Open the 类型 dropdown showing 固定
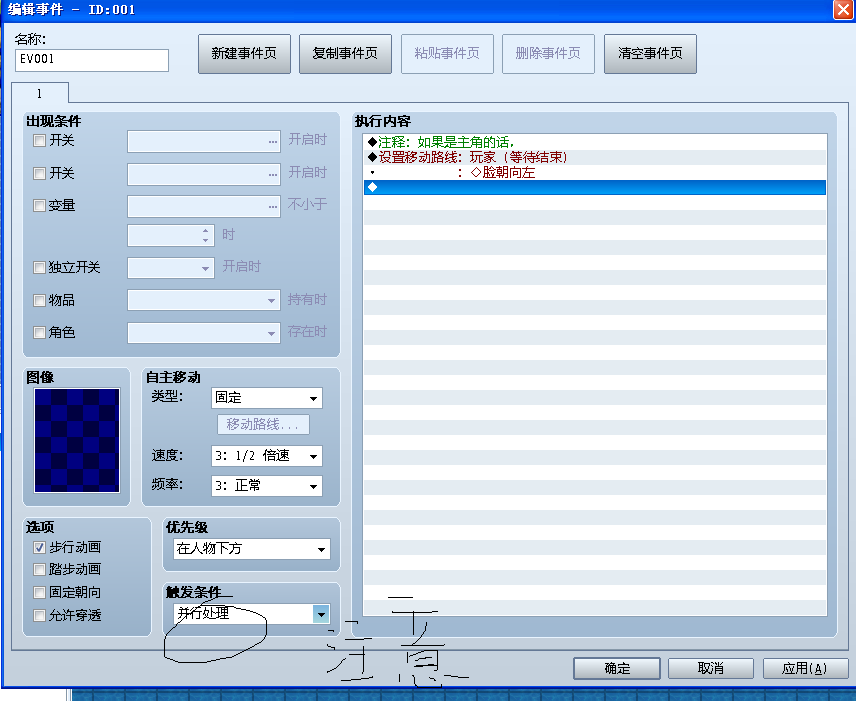Screen dimensions: 856x701 (267, 398)
